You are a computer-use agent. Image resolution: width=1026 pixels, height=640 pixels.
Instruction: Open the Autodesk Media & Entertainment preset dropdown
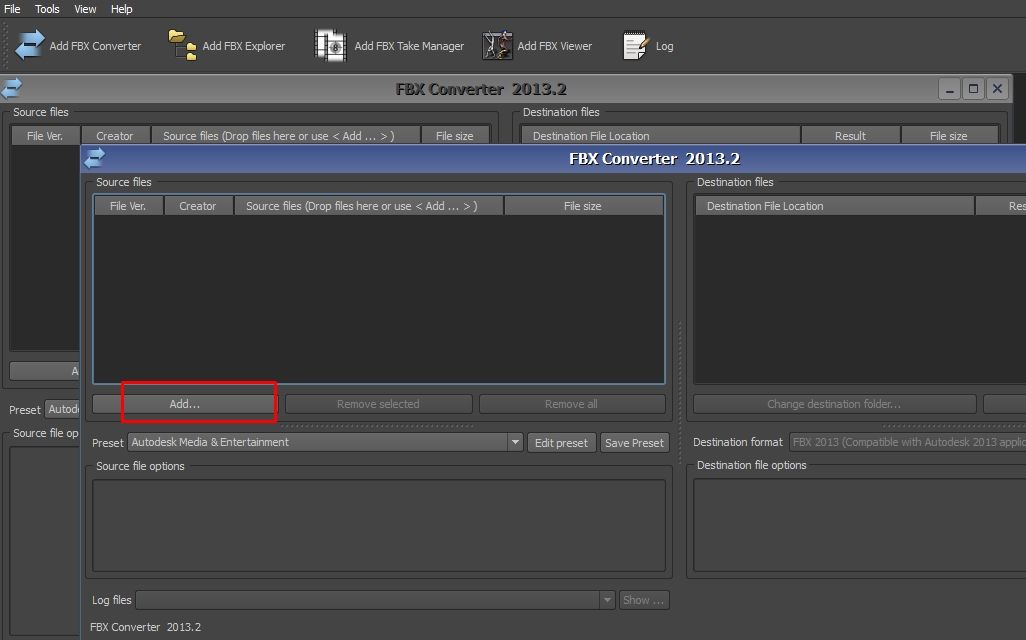325,442
